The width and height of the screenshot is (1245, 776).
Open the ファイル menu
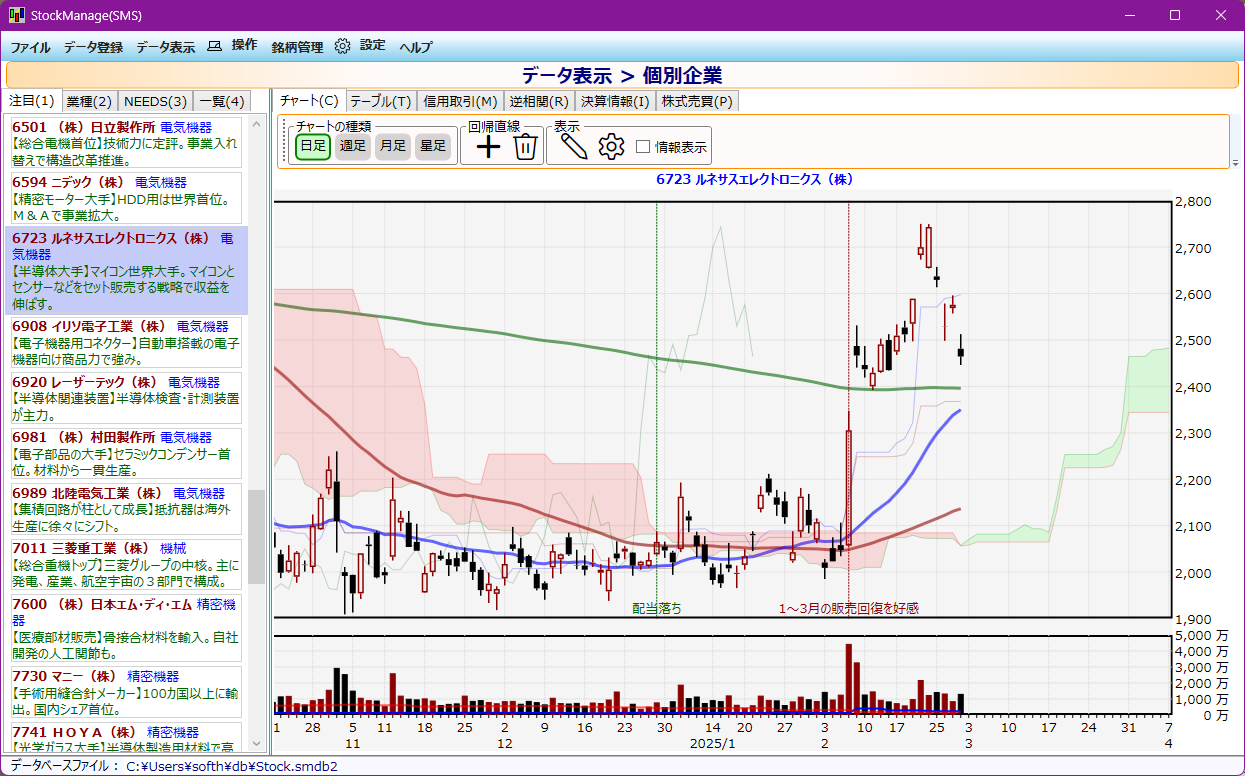click(x=30, y=47)
